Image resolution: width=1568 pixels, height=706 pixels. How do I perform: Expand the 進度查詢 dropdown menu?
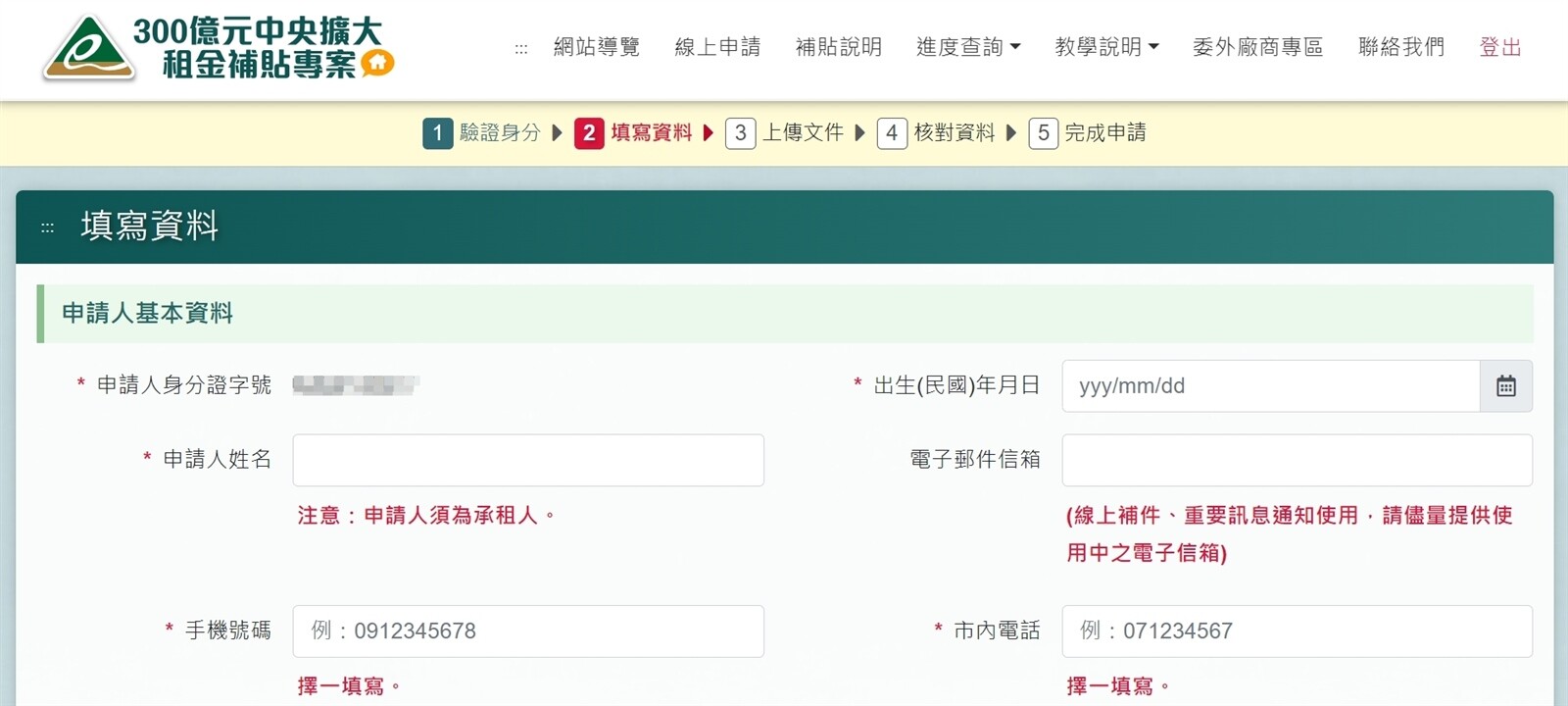968,47
